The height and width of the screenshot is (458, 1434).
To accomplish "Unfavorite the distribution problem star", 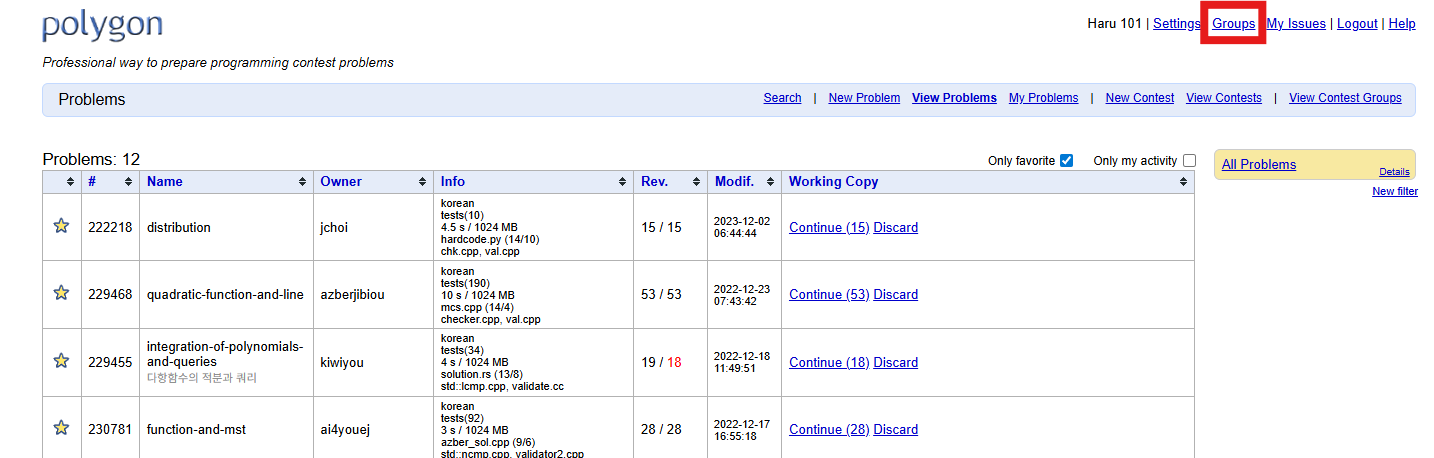I will tap(61, 226).
